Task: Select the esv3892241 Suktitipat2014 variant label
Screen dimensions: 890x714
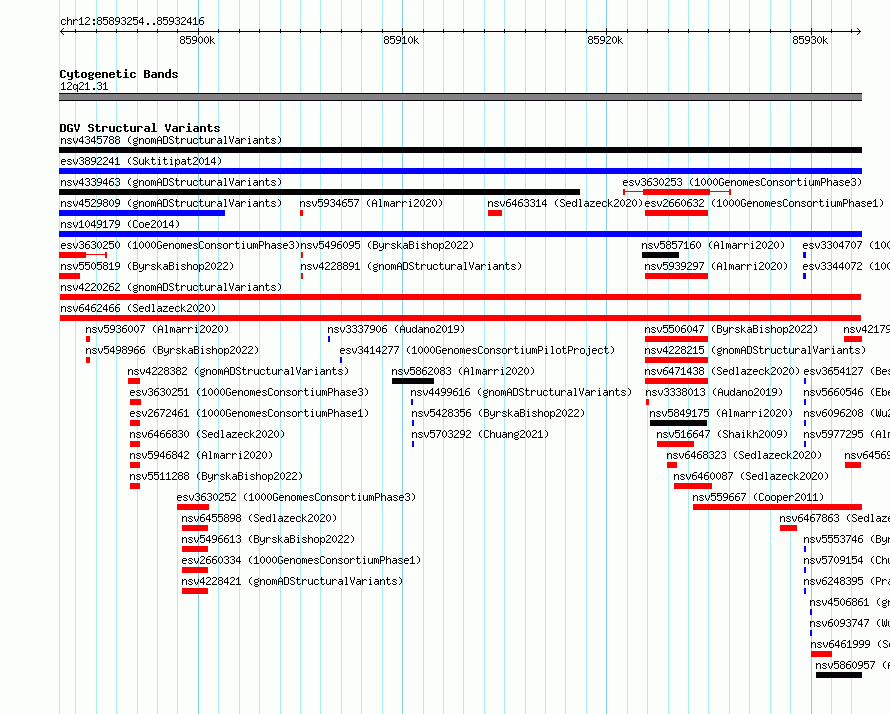Action: (x=141, y=161)
